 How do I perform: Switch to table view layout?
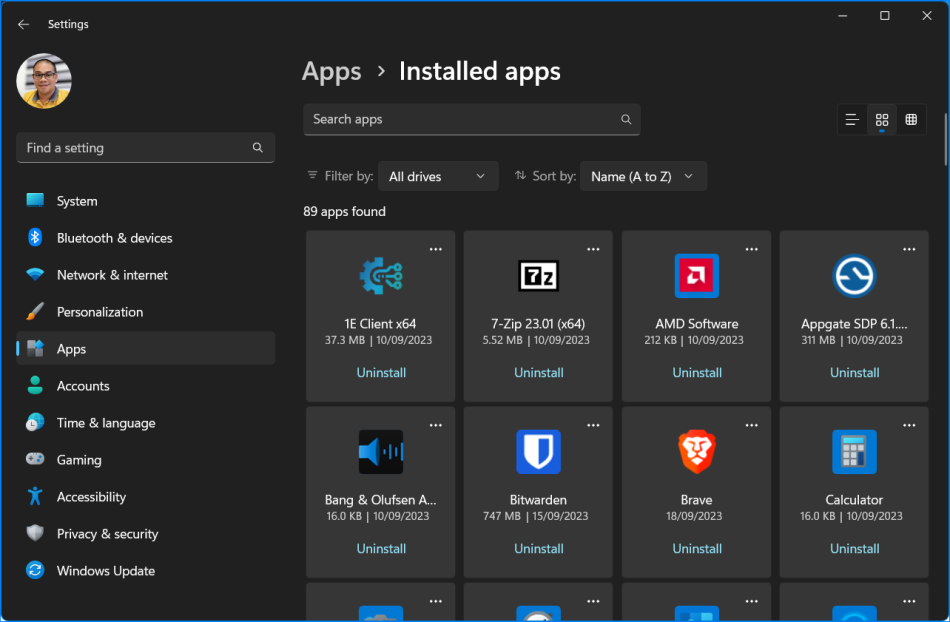[911, 119]
